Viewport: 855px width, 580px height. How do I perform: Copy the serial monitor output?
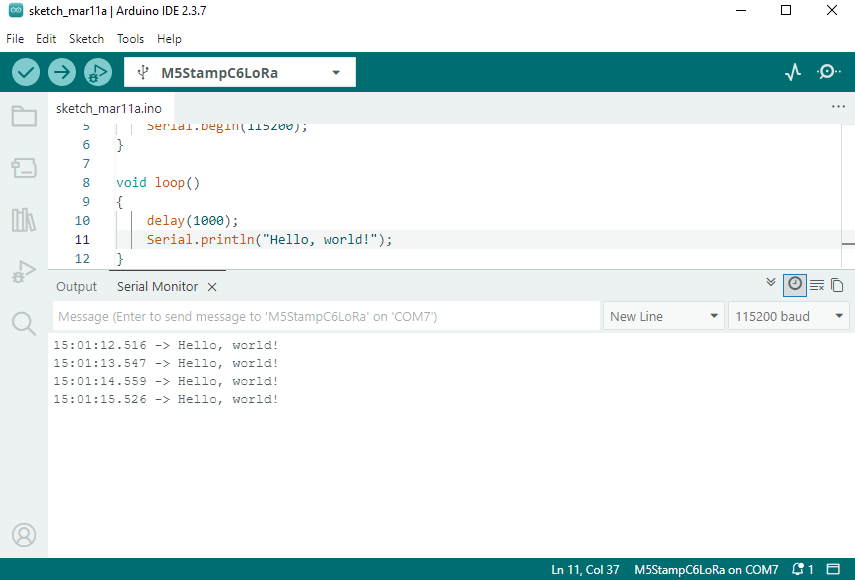(838, 285)
